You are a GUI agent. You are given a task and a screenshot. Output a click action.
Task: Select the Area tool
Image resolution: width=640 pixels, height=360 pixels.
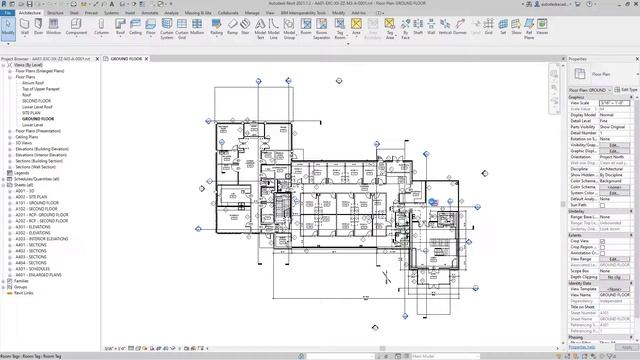pos(356,27)
